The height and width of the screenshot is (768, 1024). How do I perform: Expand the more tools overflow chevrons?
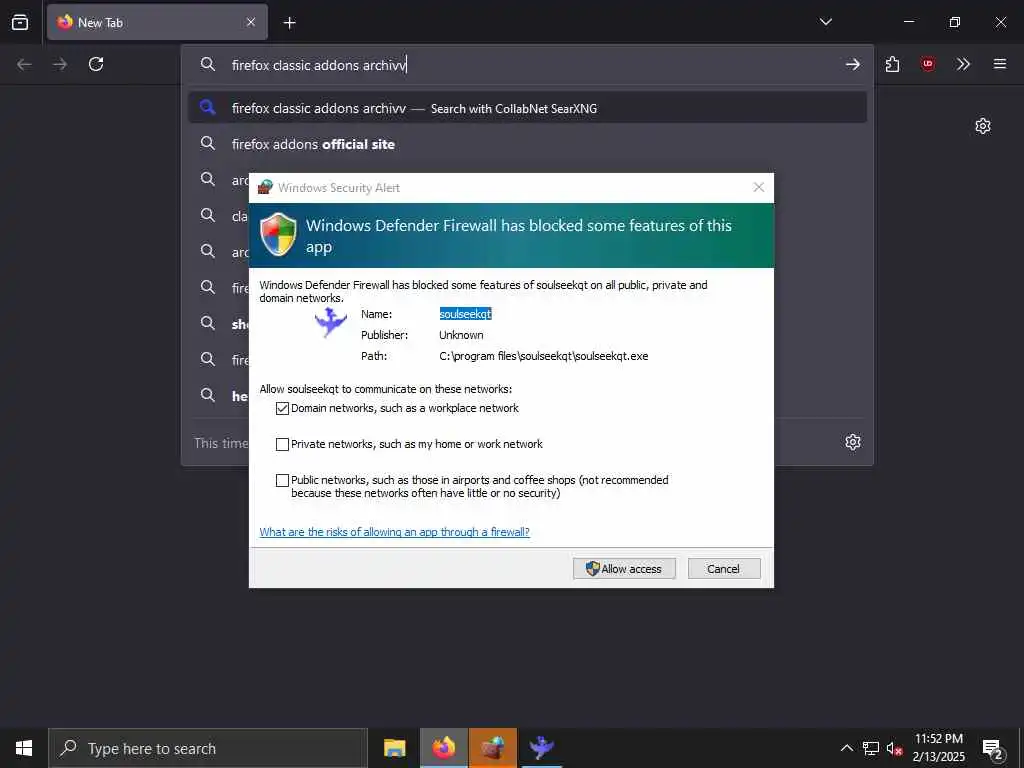point(963,64)
